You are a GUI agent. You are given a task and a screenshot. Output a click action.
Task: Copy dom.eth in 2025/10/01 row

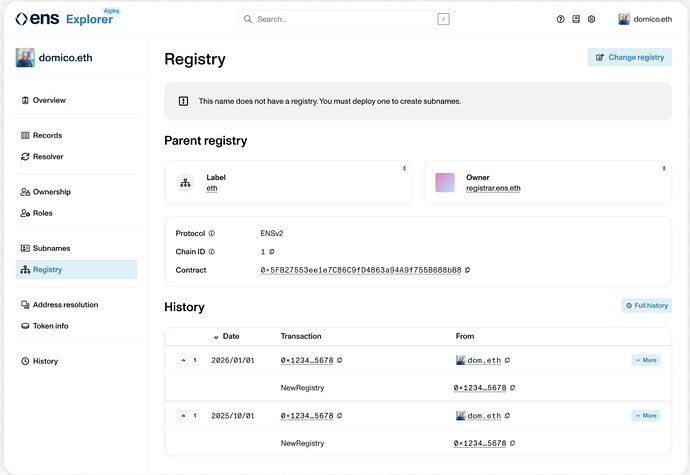[x=507, y=416]
